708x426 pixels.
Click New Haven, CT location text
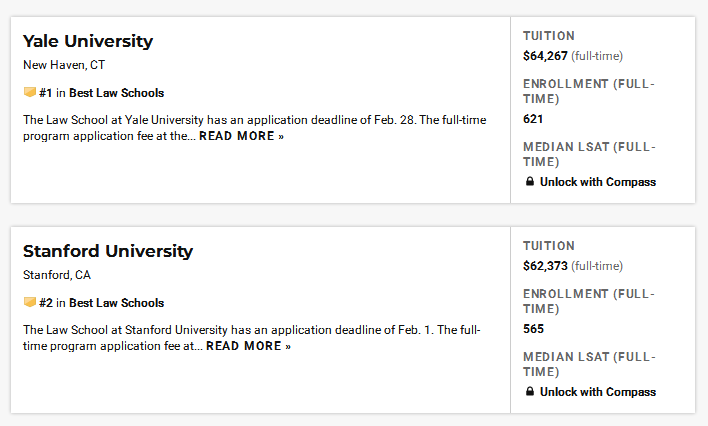point(64,65)
